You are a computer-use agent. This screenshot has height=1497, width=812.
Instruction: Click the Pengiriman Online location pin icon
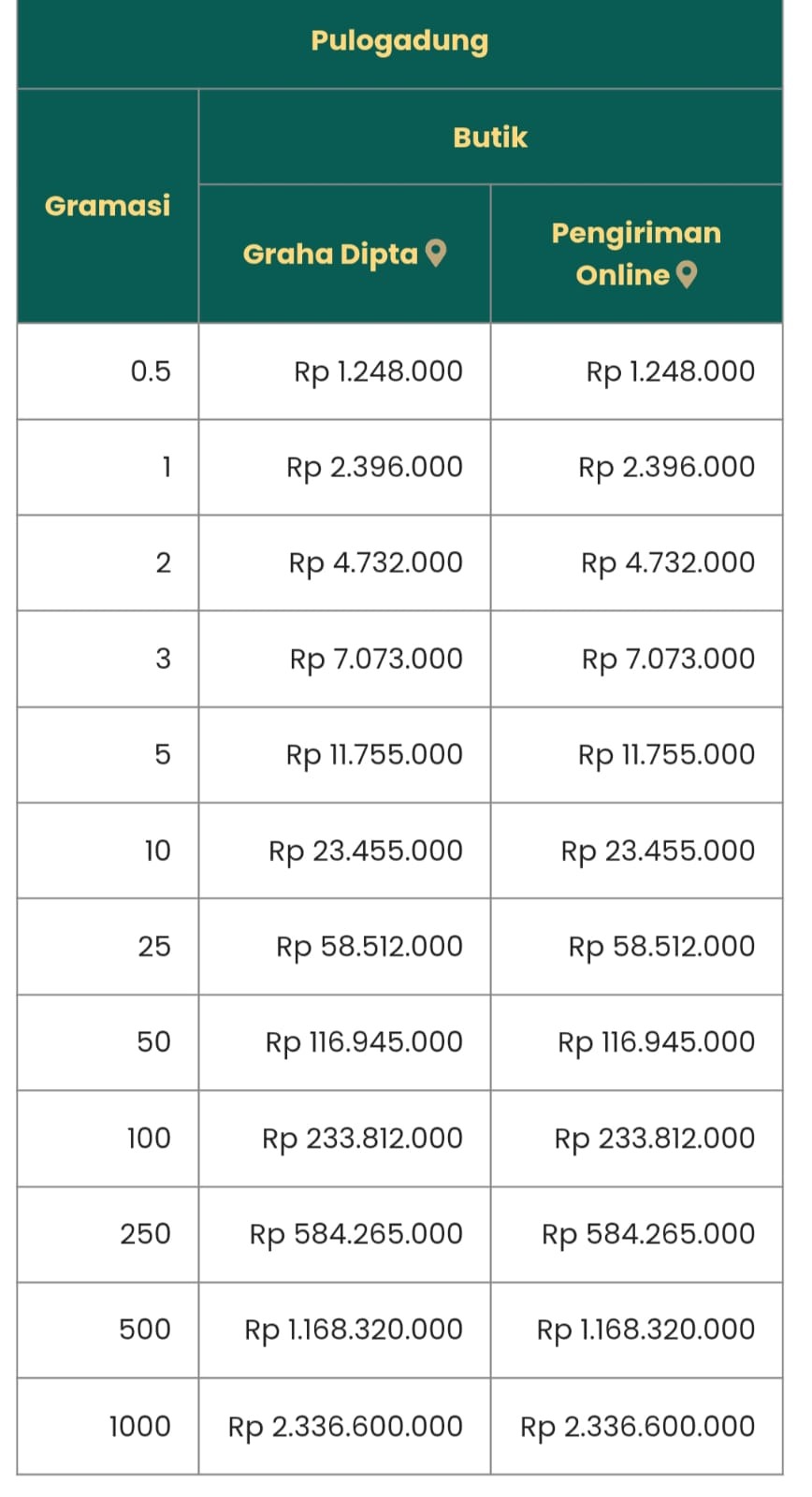pyautogui.click(x=687, y=274)
